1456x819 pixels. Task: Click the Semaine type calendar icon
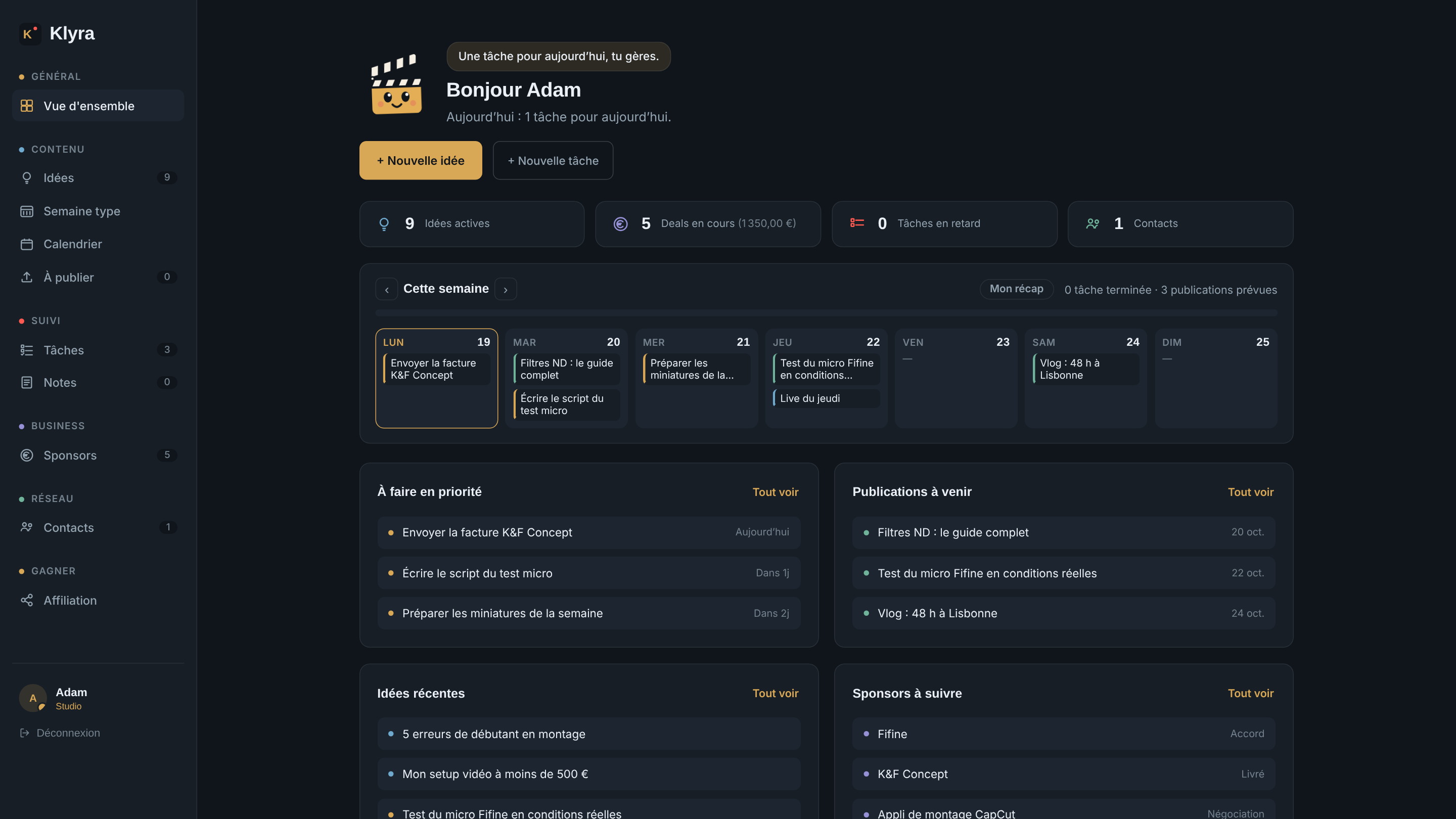click(27, 211)
